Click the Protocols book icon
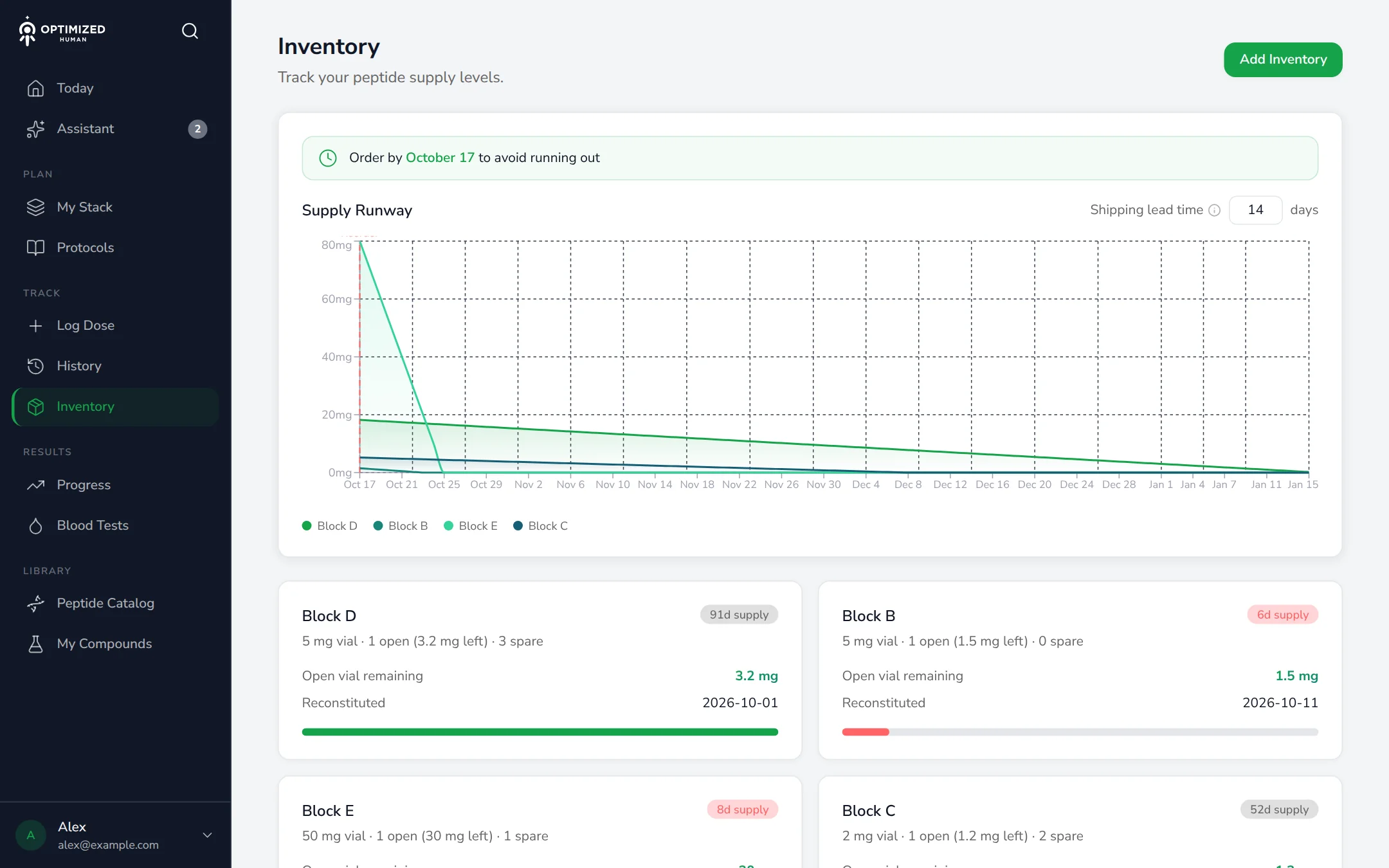Viewport: 1389px width, 868px height. 35,248
